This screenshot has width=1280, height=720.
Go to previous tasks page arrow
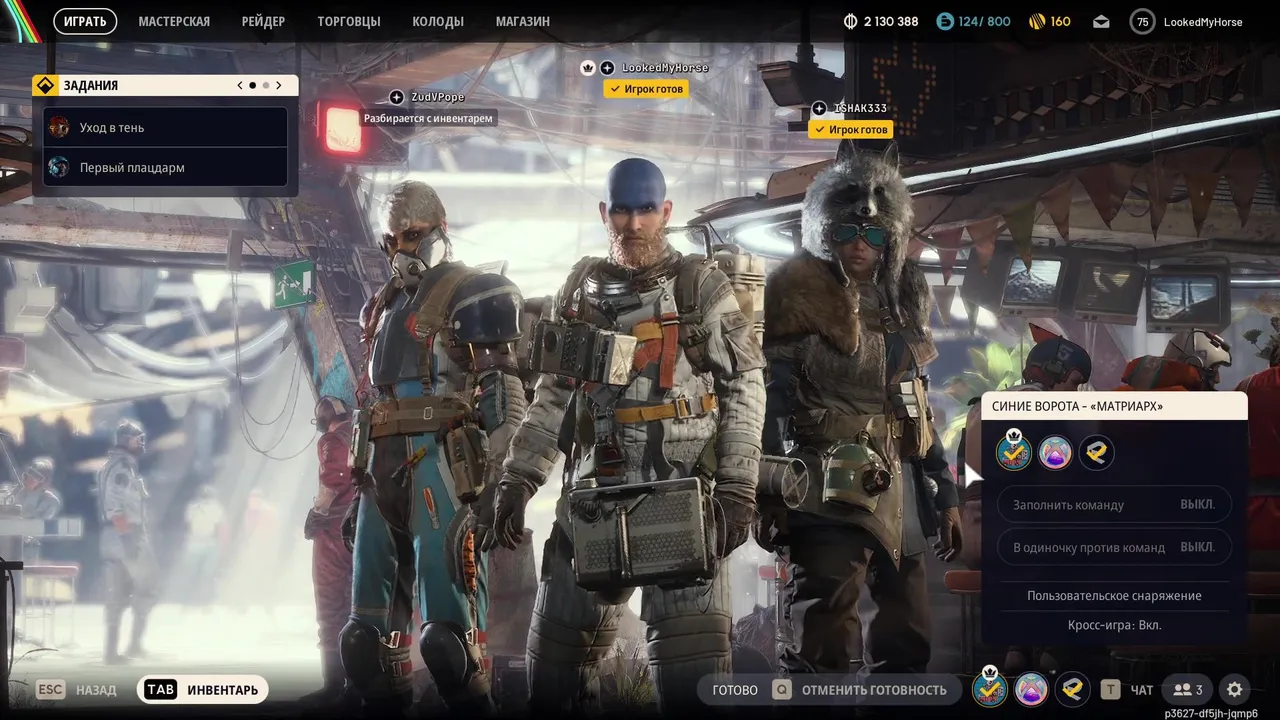click(x=240, y=85)
